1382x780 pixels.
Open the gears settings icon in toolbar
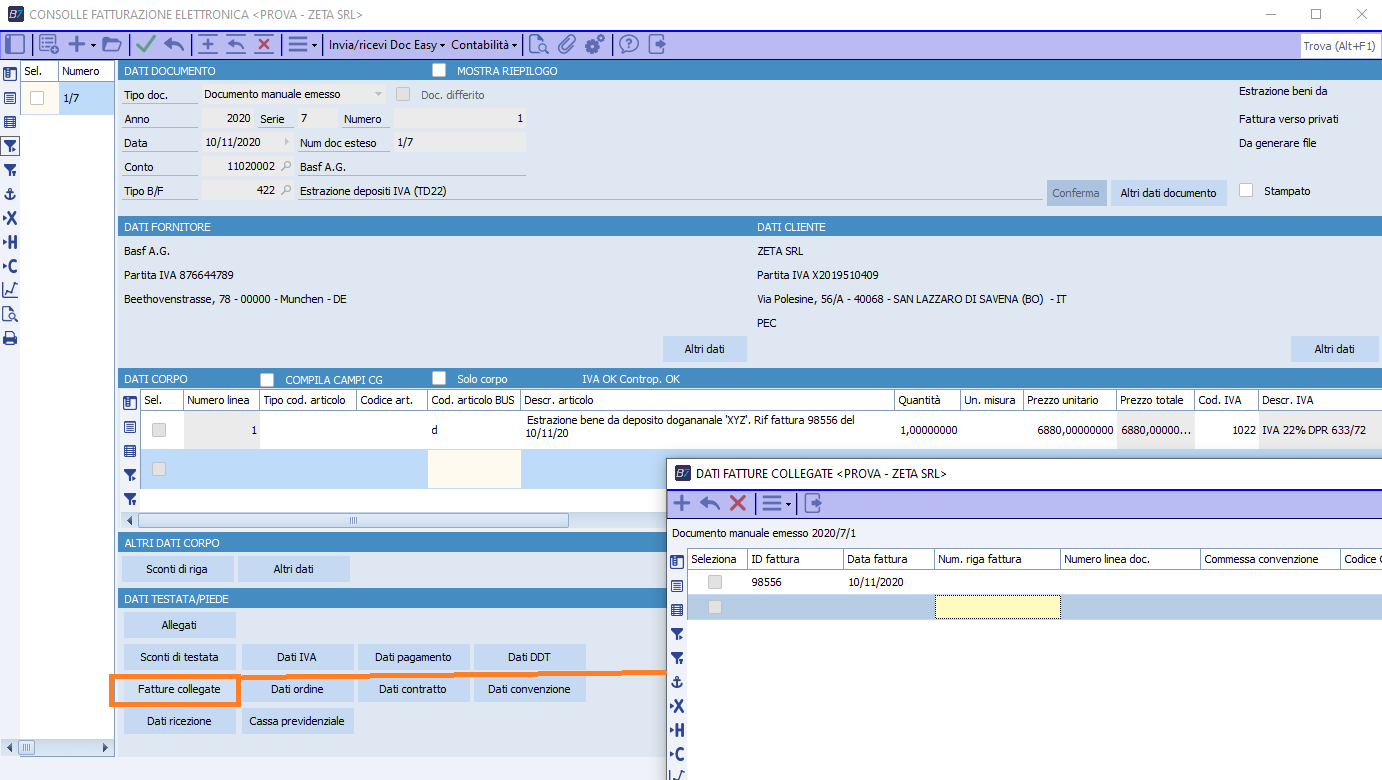coord(595,44)
